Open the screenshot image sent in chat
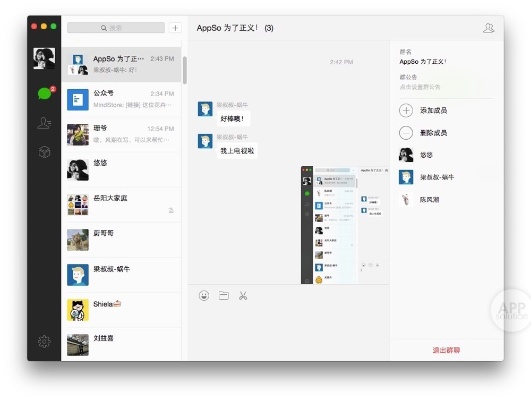The image size is (531, 400). [x=345, y=225]
